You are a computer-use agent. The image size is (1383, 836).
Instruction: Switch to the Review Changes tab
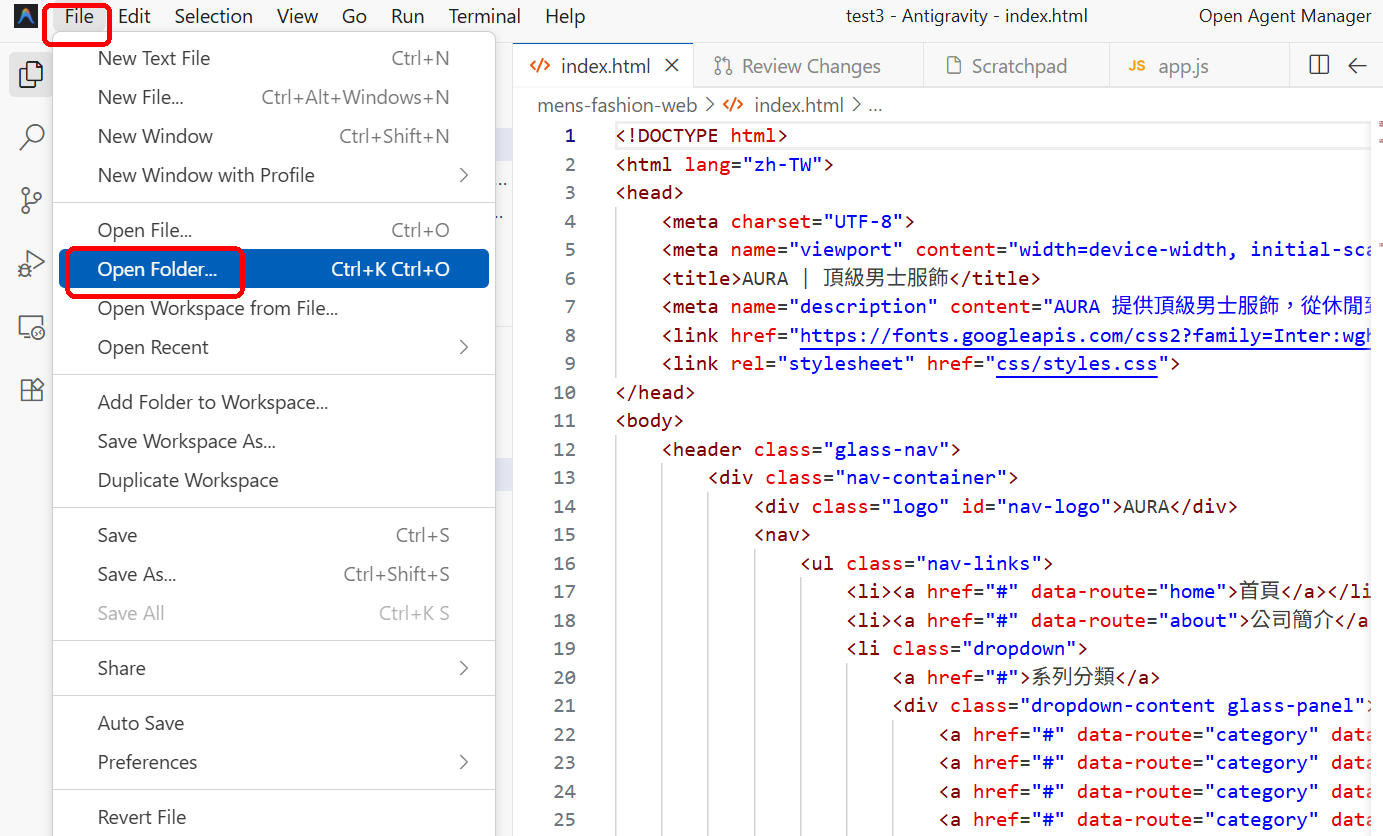[x=798, y=66]
